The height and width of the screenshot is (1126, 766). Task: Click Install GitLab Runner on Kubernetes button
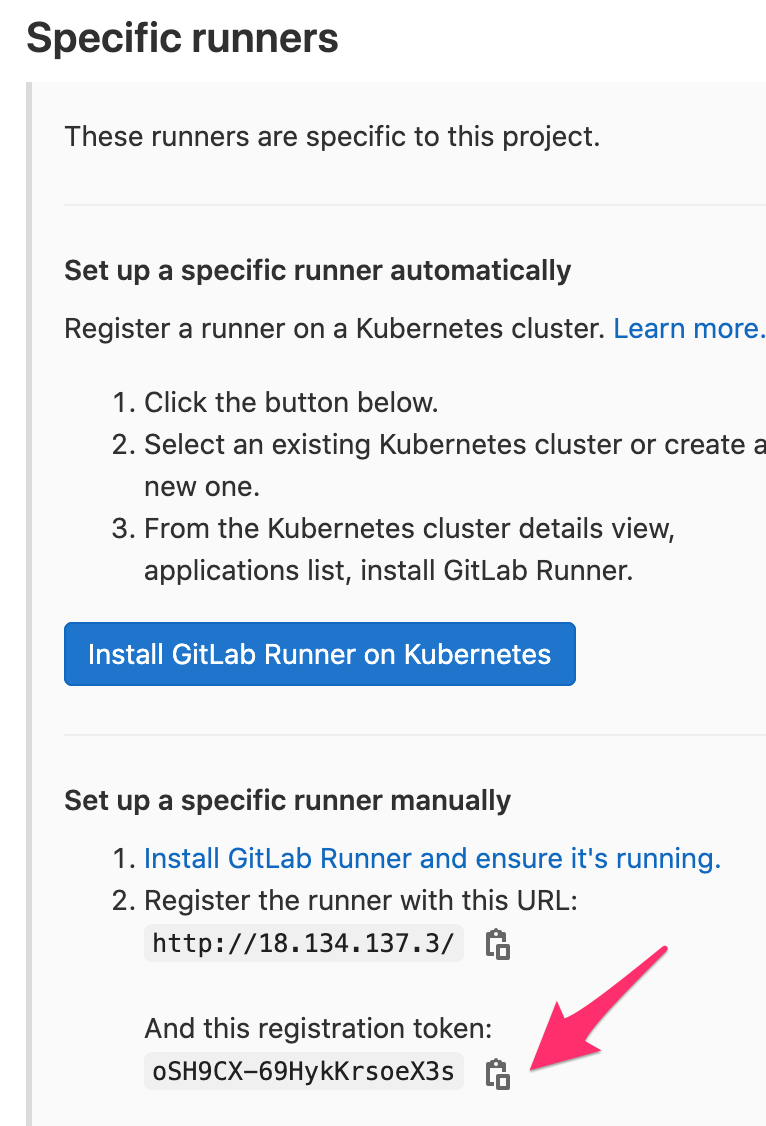319,654
